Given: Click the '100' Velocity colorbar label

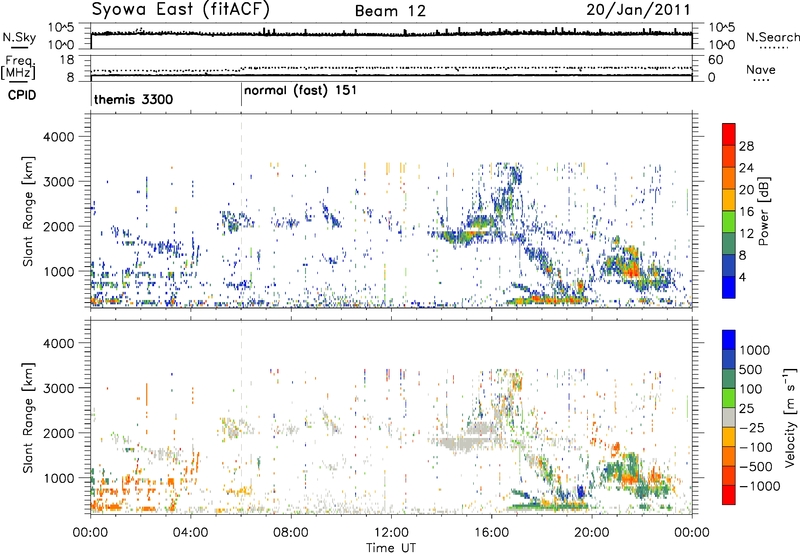Looking at the screenshot, I should (x=751, y=389).
